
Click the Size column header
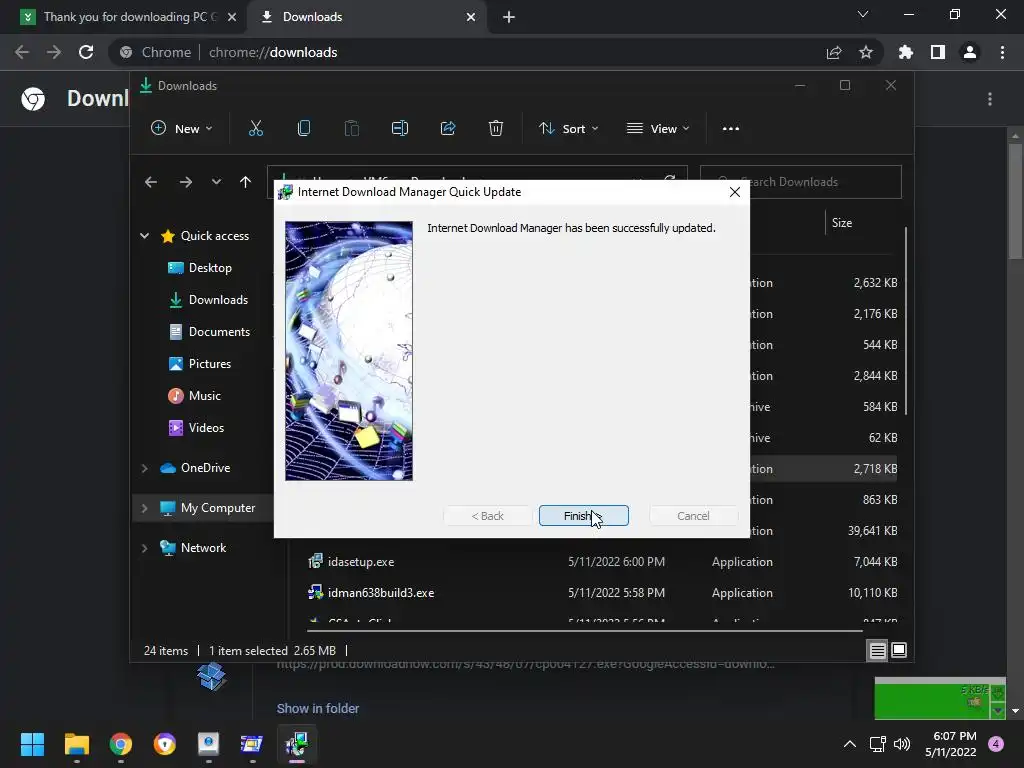tap(842, 223)
